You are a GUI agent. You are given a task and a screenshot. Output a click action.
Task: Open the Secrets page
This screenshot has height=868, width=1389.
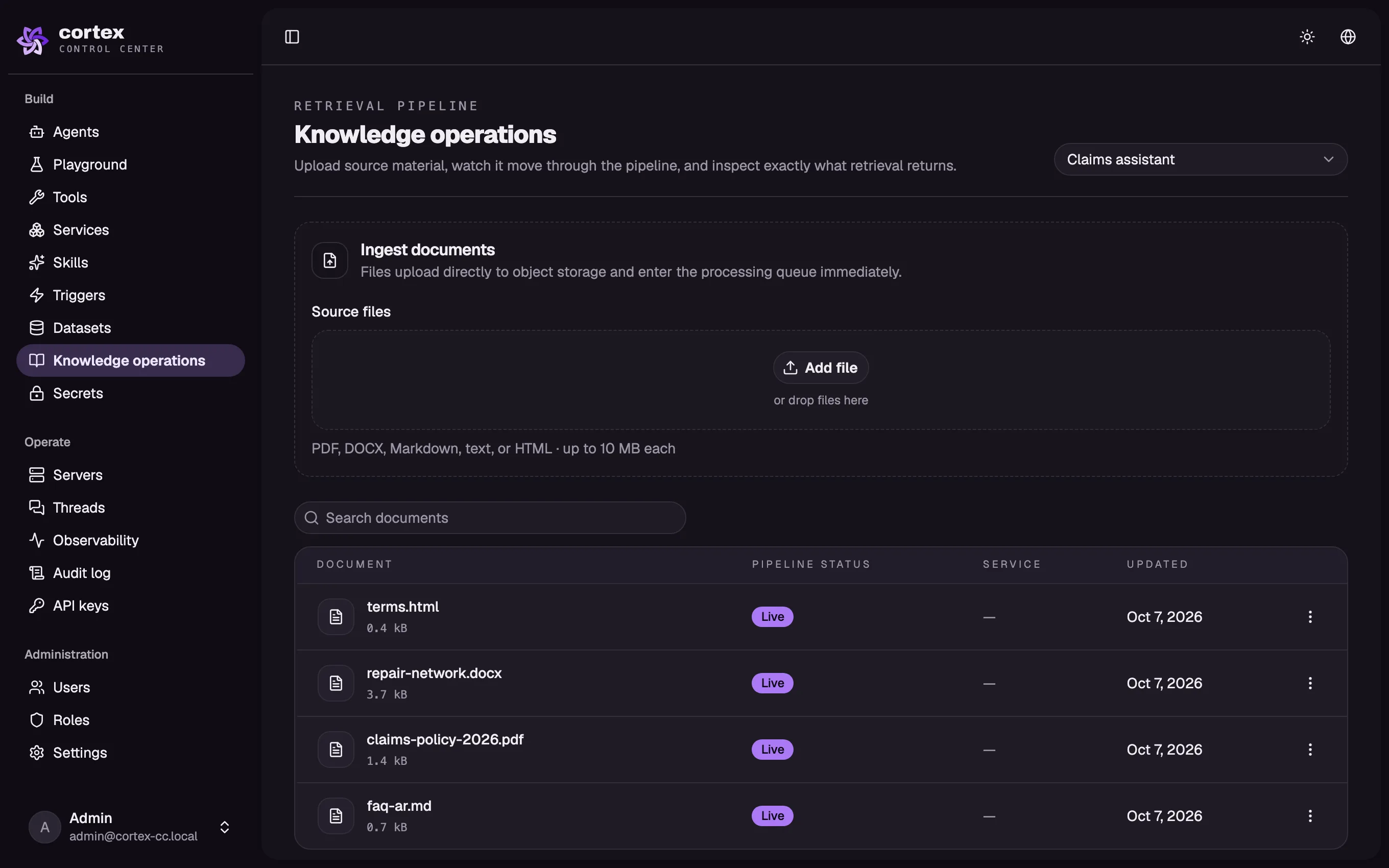[130, 393]
